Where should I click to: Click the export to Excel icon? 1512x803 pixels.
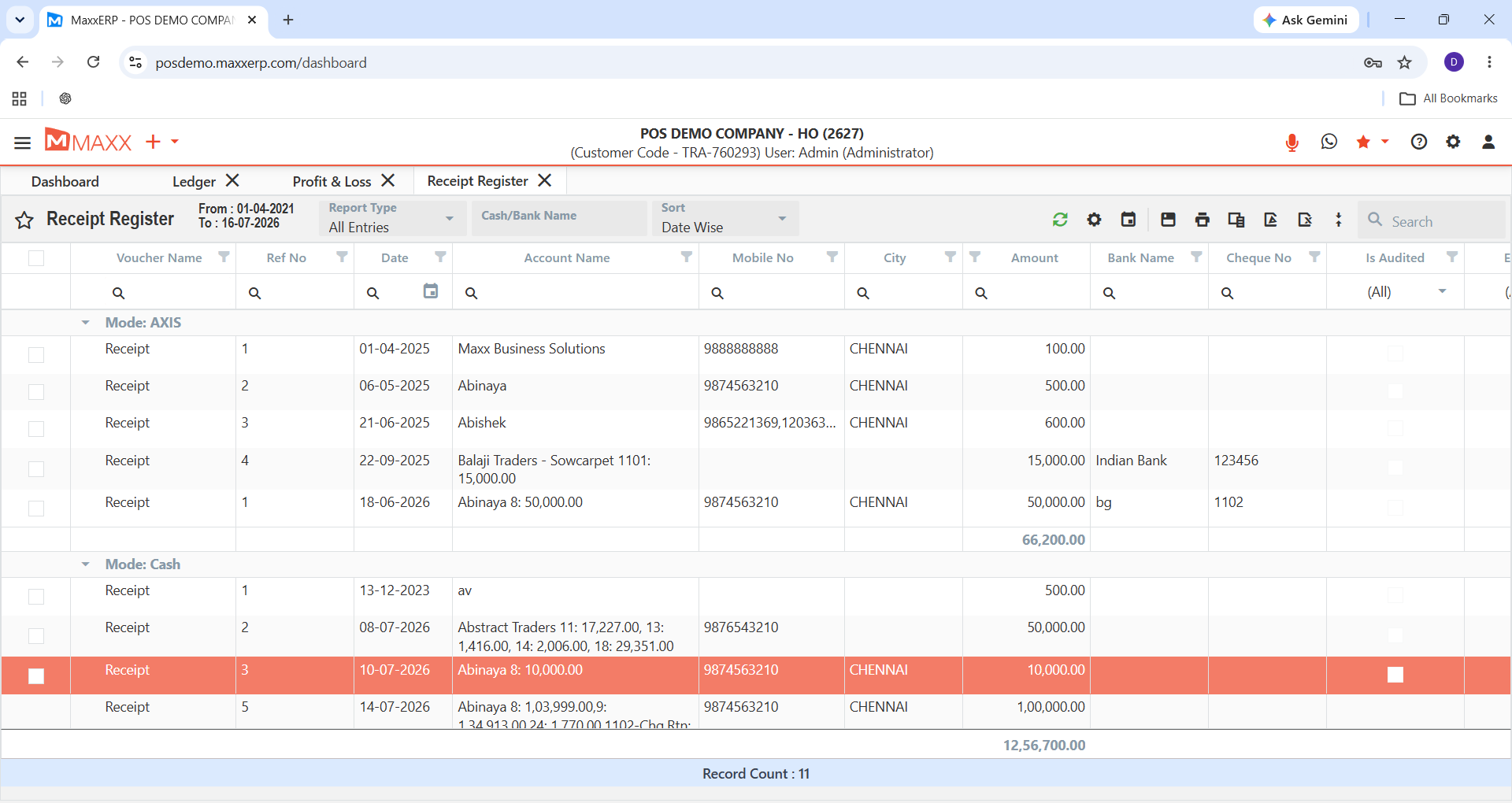1305,220
